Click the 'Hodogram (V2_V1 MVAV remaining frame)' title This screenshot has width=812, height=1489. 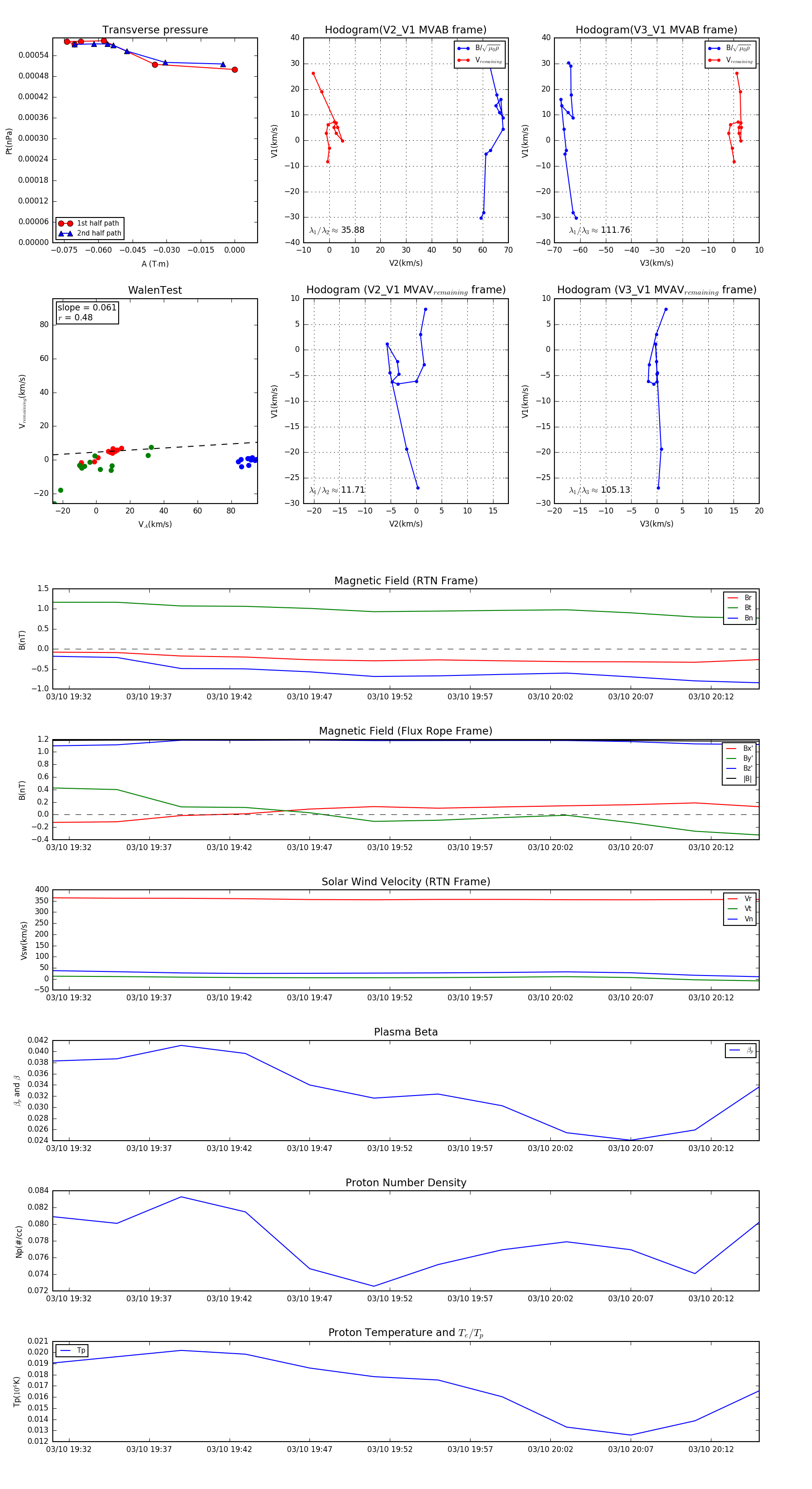tap(406, 290)
